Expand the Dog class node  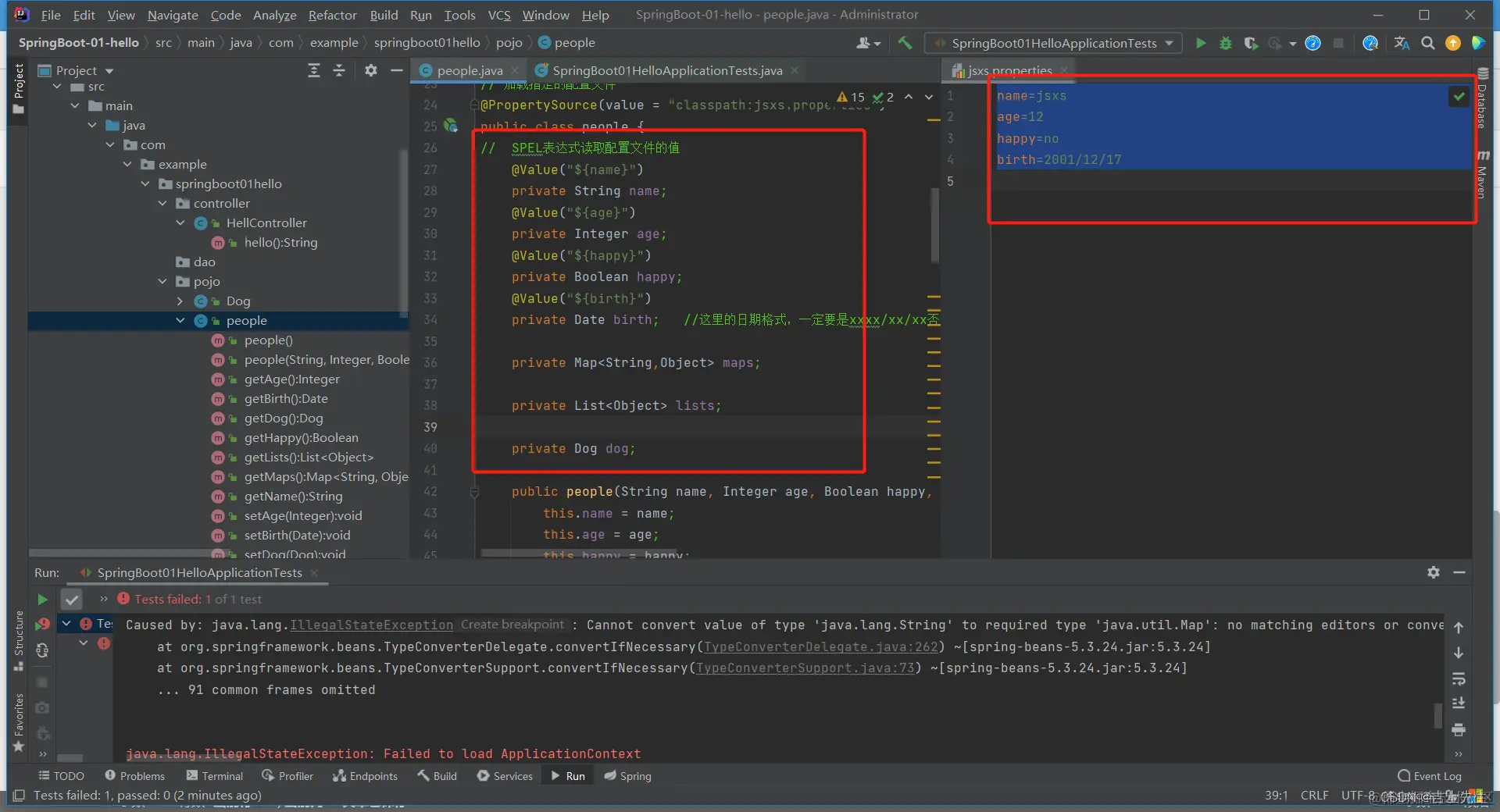[180, 301]
